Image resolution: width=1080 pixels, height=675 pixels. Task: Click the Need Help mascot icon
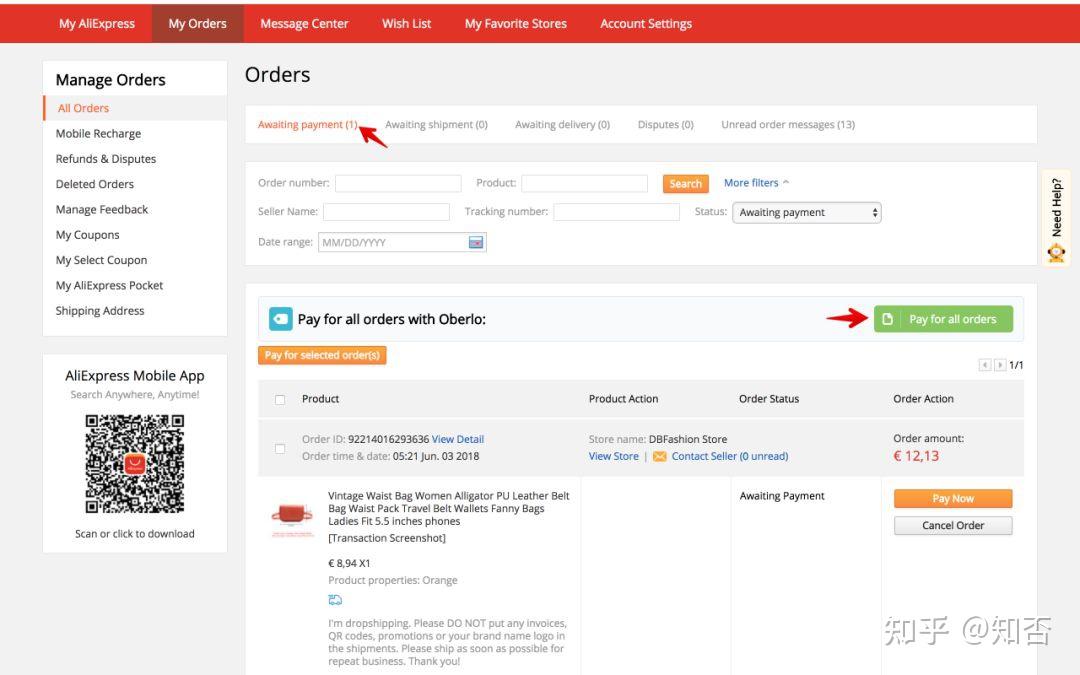[1056, 253]
